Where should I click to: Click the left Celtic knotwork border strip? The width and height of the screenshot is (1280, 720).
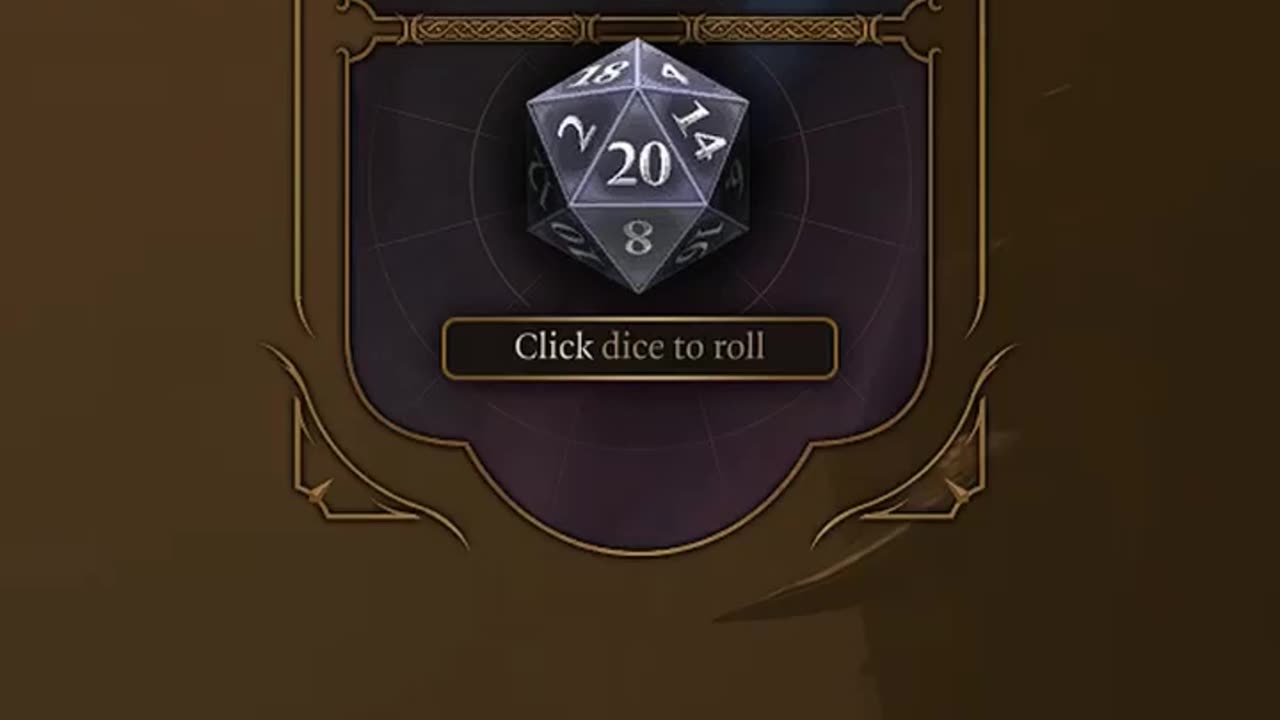[497, 30]
